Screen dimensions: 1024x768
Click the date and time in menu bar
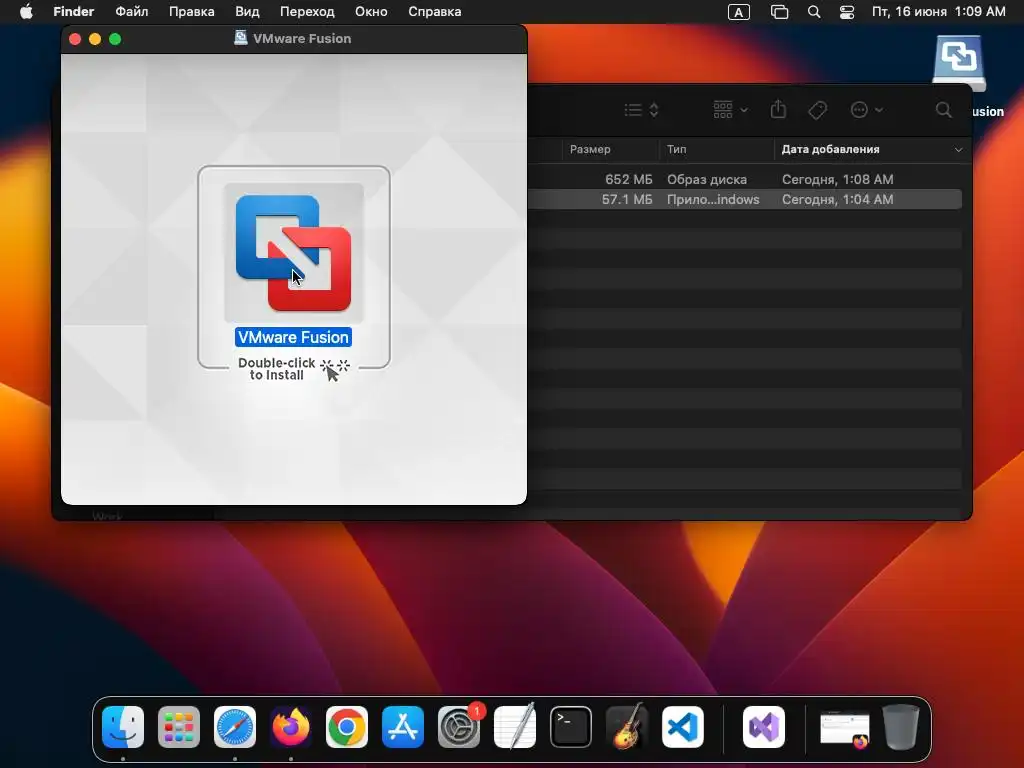[x=938, y=12]
